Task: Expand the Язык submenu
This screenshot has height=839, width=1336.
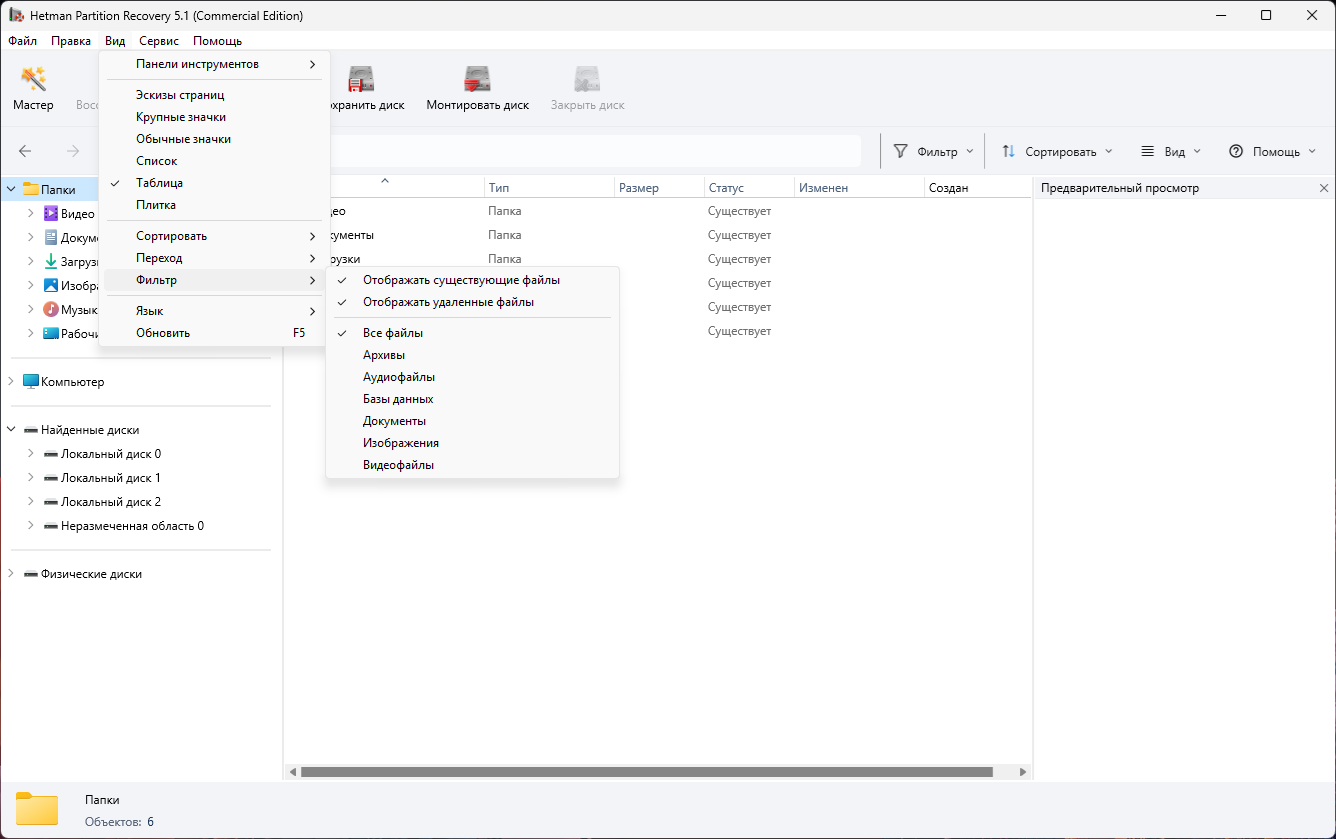Action: pyautogui.click(x=214, y=311)
